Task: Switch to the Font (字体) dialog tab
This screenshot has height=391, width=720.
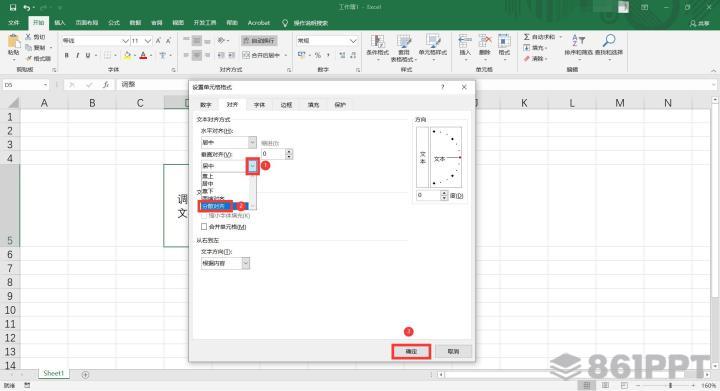Action: coord(259,105)
